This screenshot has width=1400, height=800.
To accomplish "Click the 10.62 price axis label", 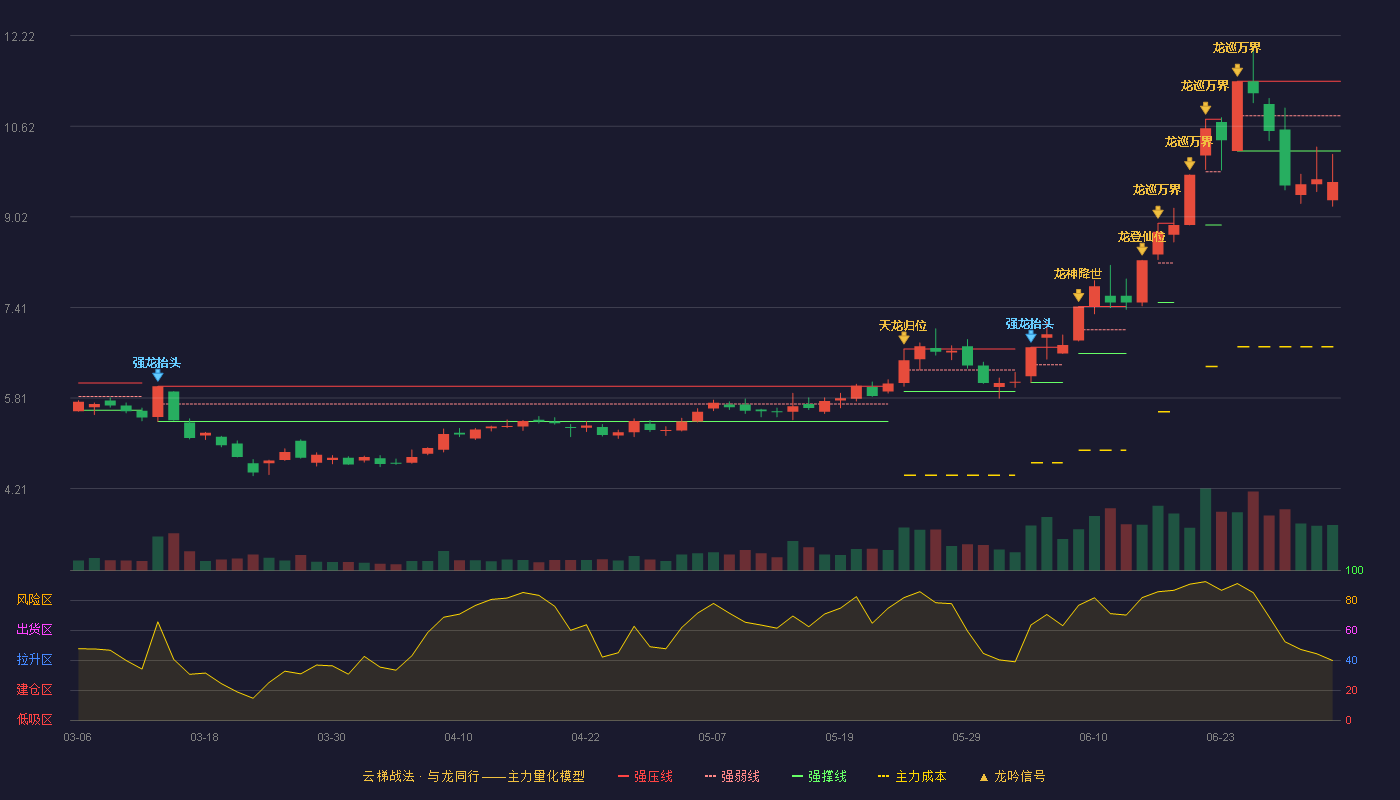I will [19, 127].
